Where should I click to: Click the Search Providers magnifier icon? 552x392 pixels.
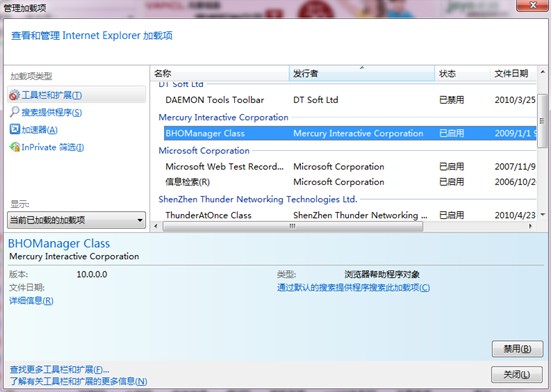(14, 112)
